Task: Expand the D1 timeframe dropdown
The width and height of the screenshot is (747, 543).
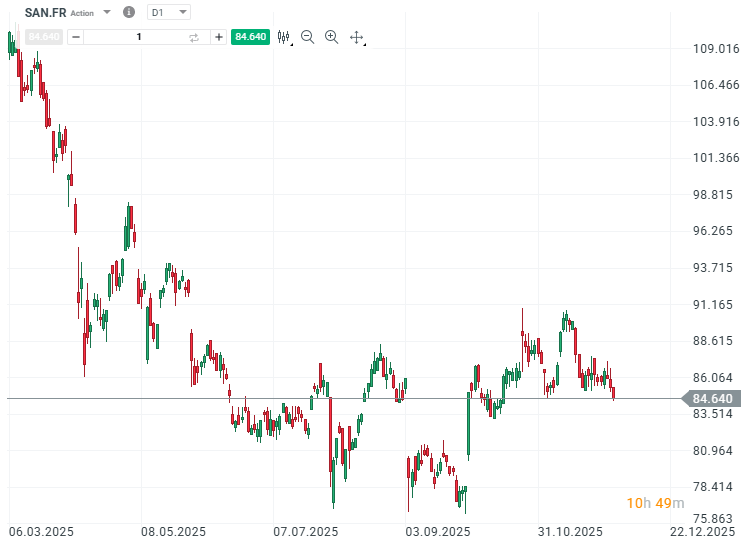Action: coord(183,13)
